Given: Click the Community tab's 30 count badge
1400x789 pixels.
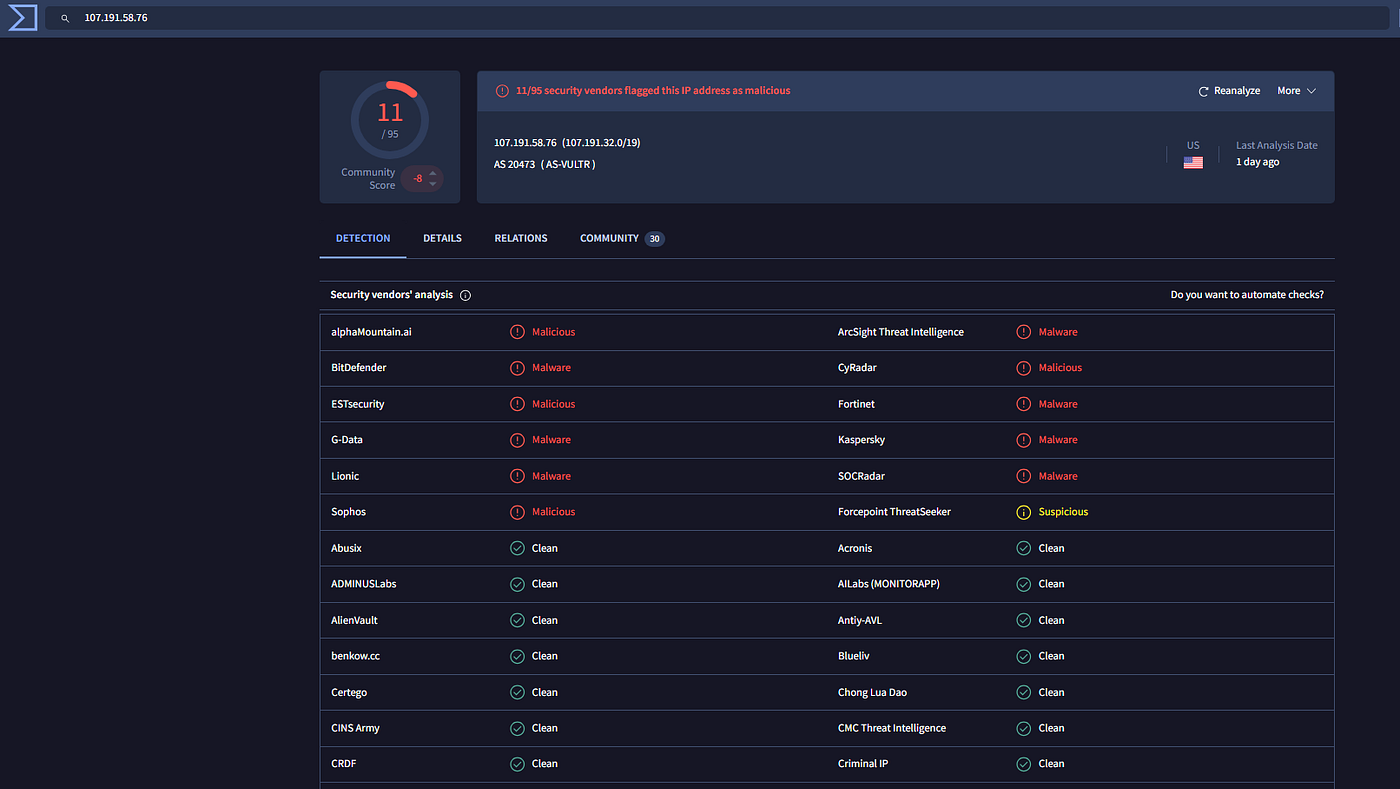Looking at the screenshot, I should 654,239.
